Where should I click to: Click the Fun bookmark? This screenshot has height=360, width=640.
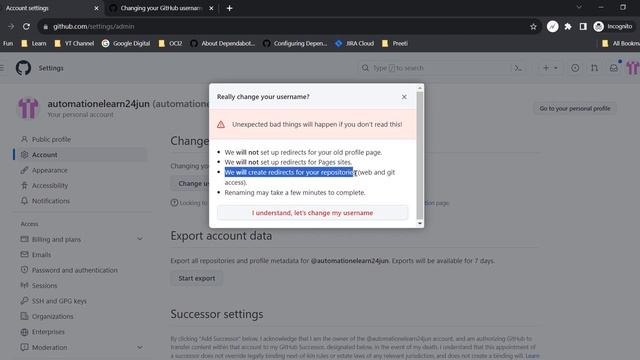point(8,43)
